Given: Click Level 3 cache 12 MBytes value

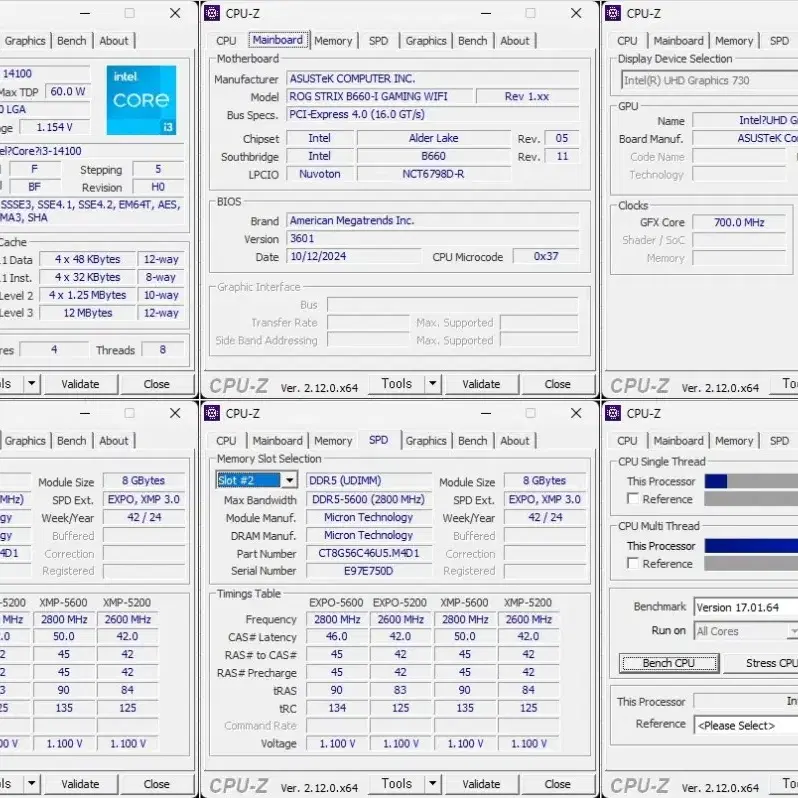Looking at the screenshot, I should coord(88,313).
